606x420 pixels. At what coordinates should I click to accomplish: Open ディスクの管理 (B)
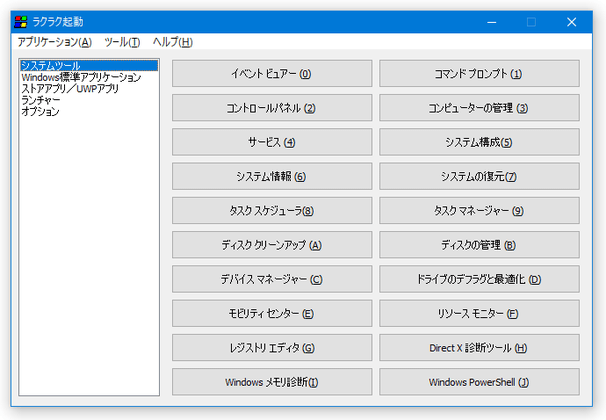pos(479,245)
